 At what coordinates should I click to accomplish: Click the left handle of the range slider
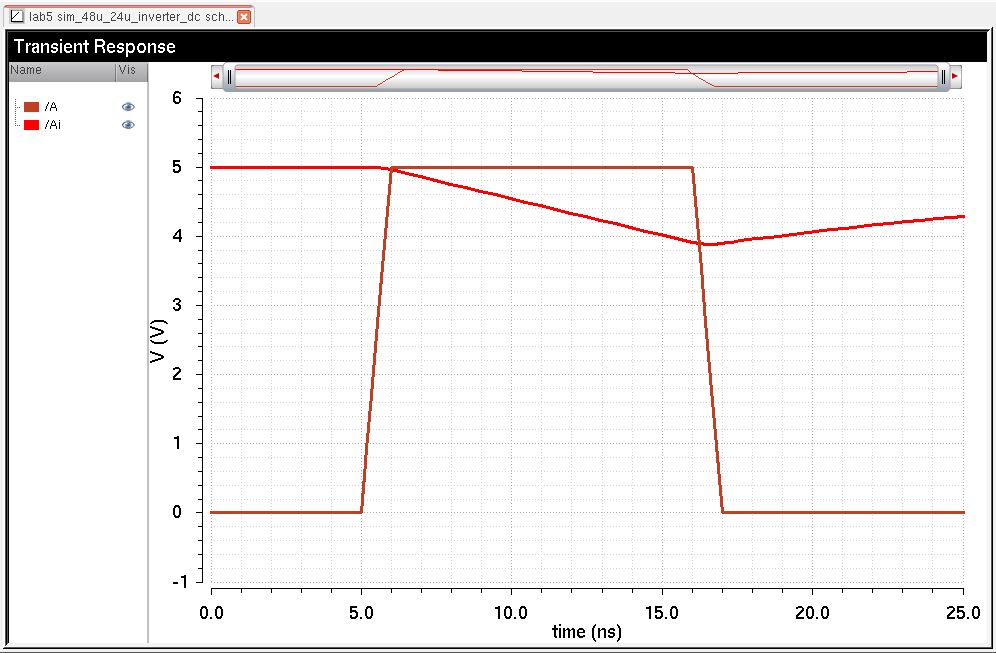230,77
